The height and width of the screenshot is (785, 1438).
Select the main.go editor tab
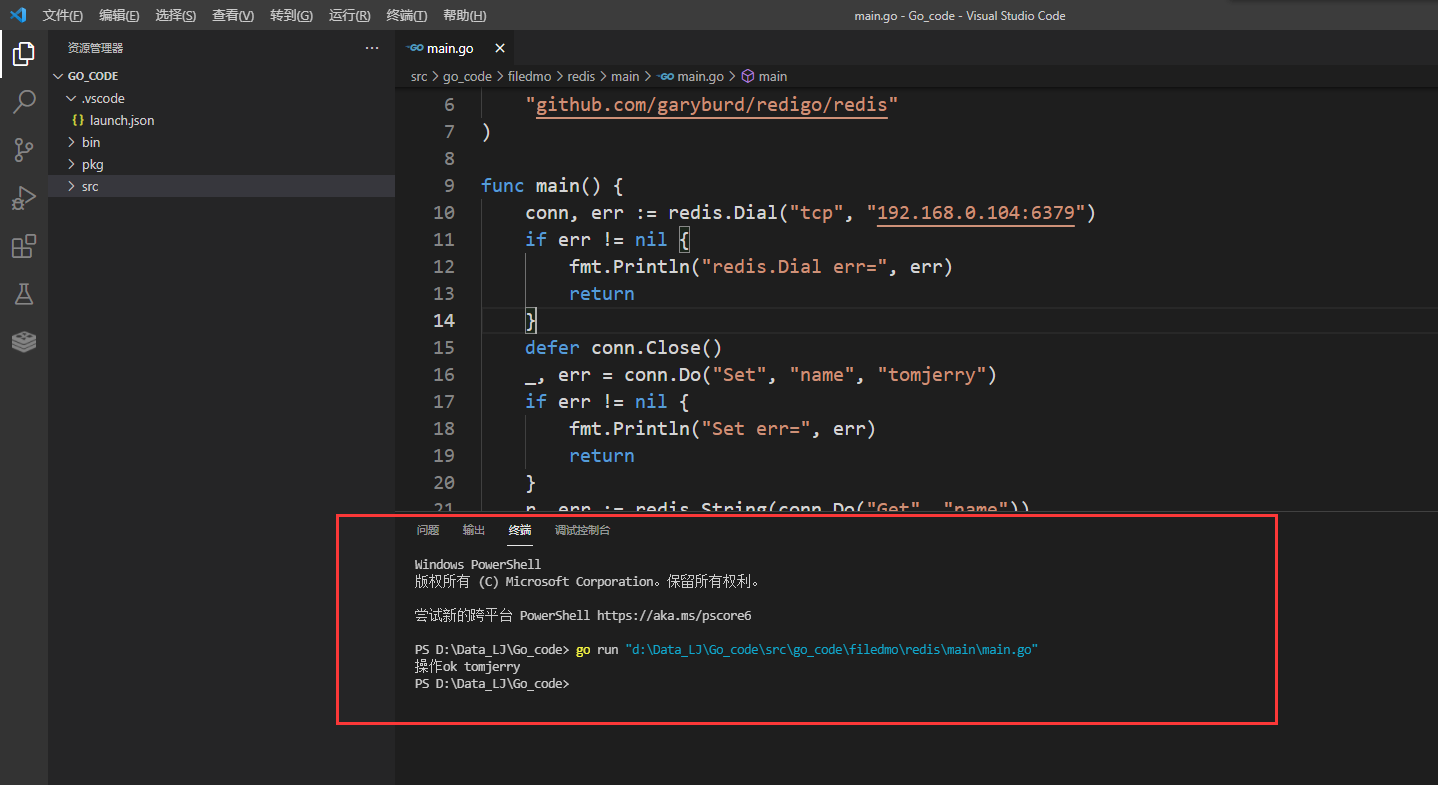(x=455, y=48)
